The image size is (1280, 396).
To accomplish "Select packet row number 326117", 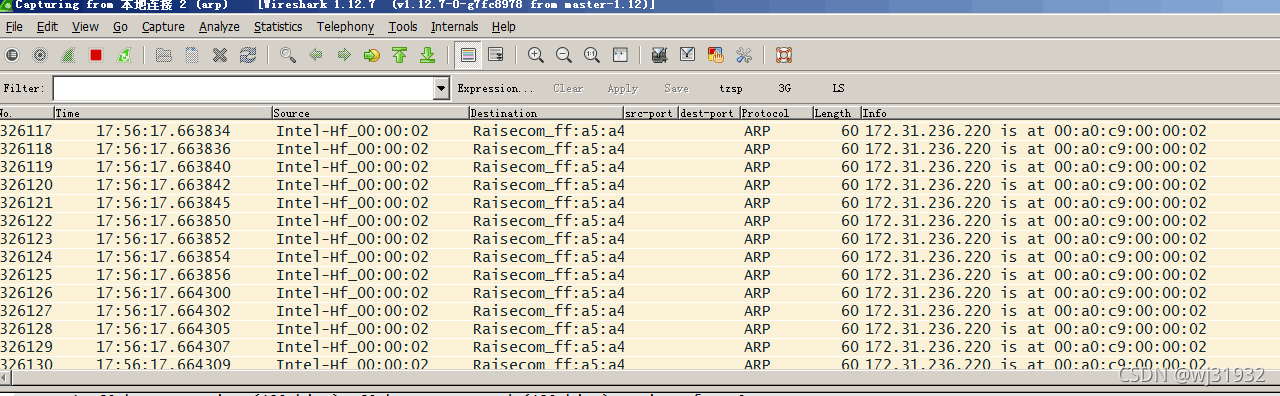I will point(640,131).
